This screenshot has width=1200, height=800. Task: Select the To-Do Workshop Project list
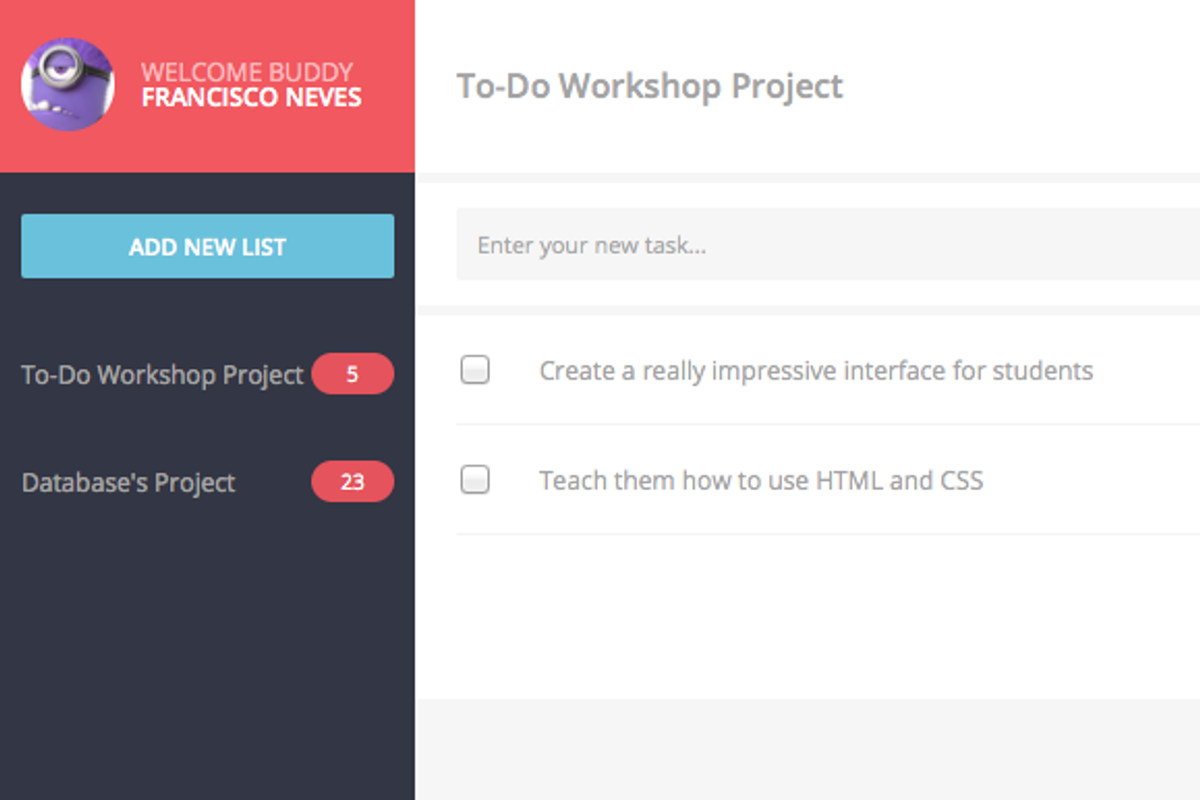click(162, 373)
